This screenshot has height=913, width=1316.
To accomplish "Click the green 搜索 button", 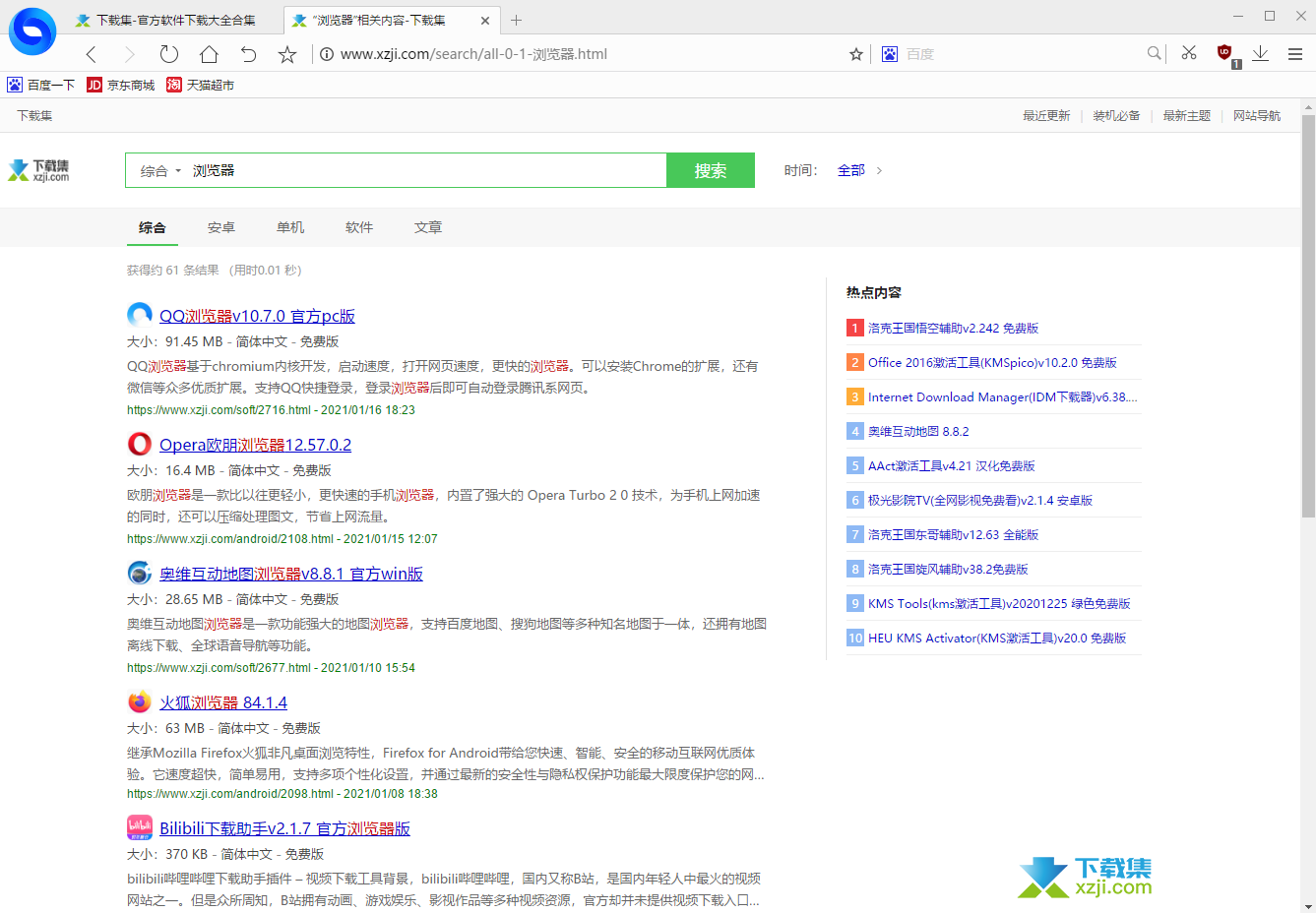I will pyautogui.click(x=711, y=170).
